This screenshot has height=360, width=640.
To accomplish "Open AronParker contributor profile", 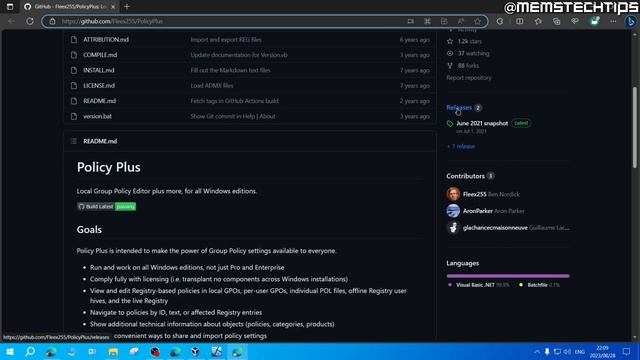I will [478, 211].
